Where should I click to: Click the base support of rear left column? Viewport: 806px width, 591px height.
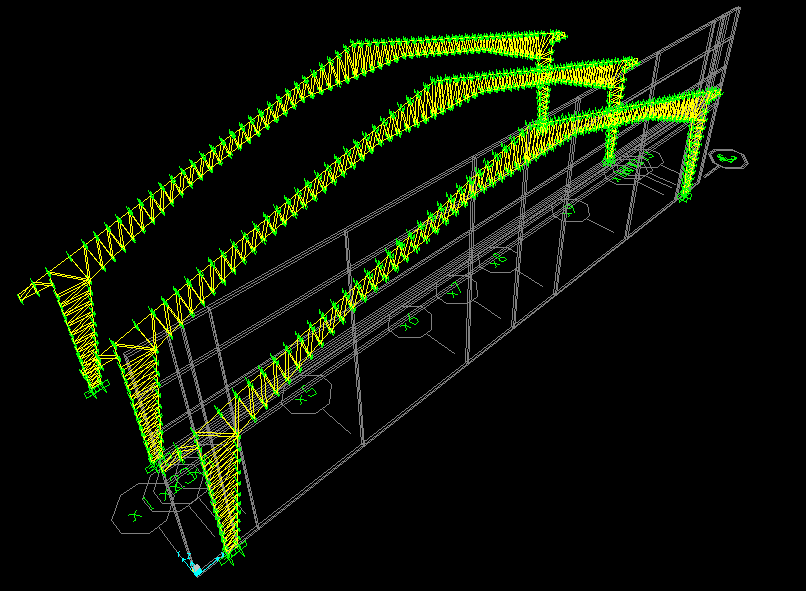(x=95, y=390)
